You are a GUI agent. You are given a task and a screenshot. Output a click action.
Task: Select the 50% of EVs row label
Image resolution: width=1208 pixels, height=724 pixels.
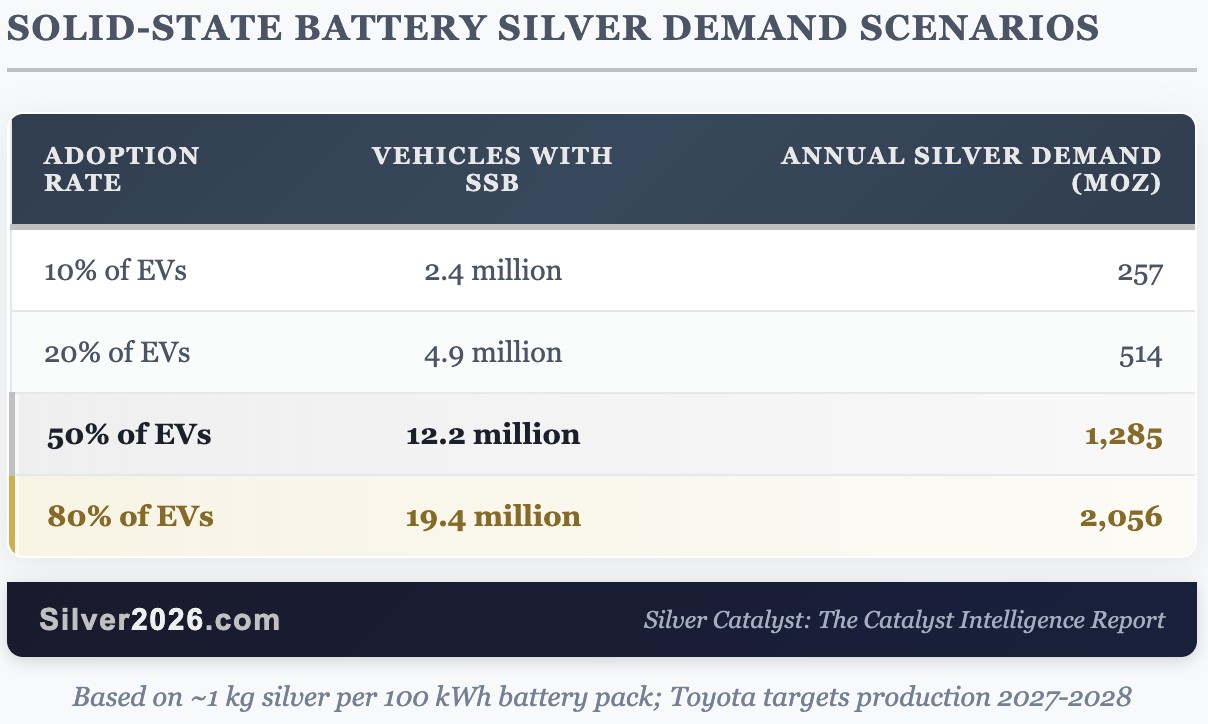[129, 435]
